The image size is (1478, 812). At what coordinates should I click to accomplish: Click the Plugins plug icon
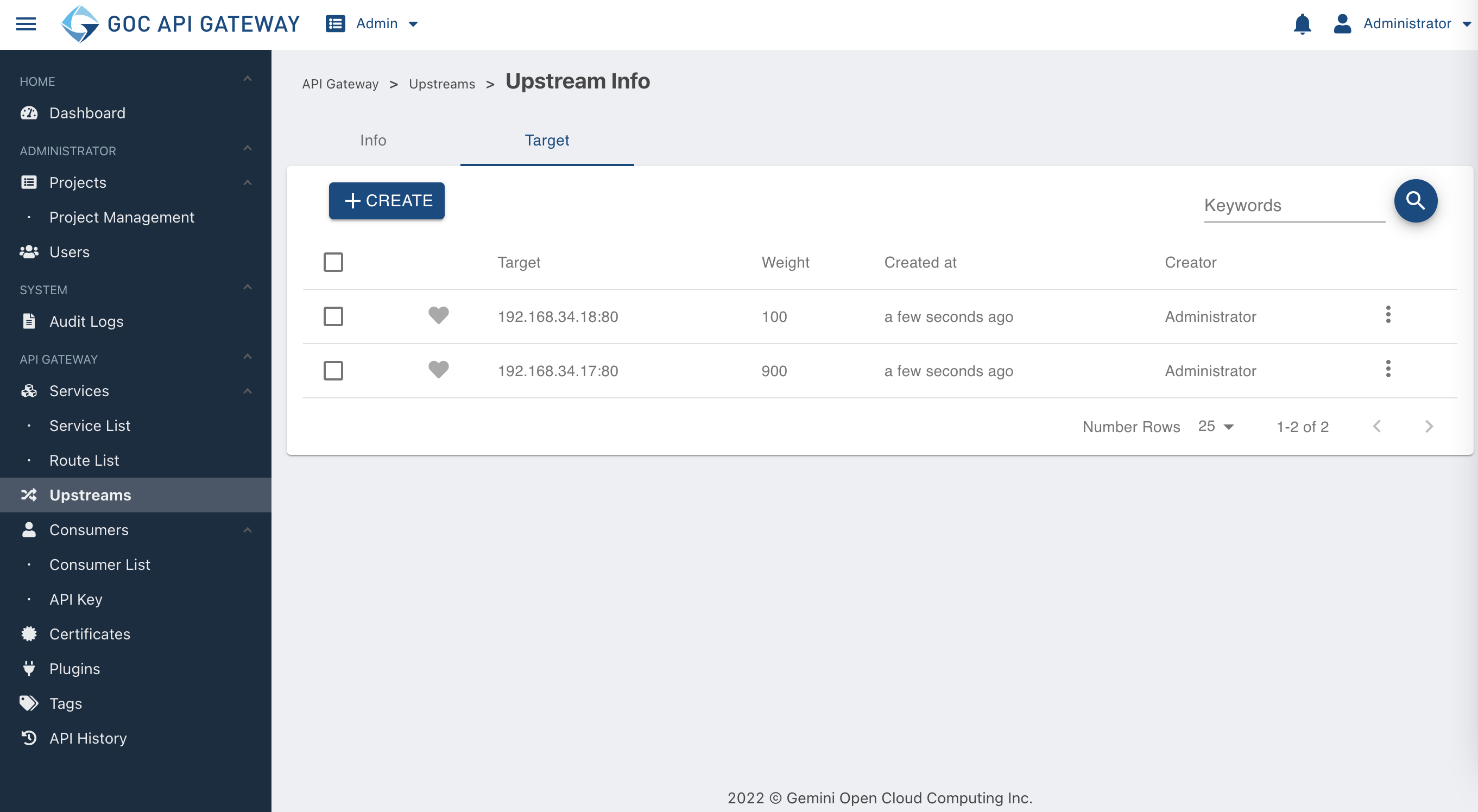click(x=29, y=669)
